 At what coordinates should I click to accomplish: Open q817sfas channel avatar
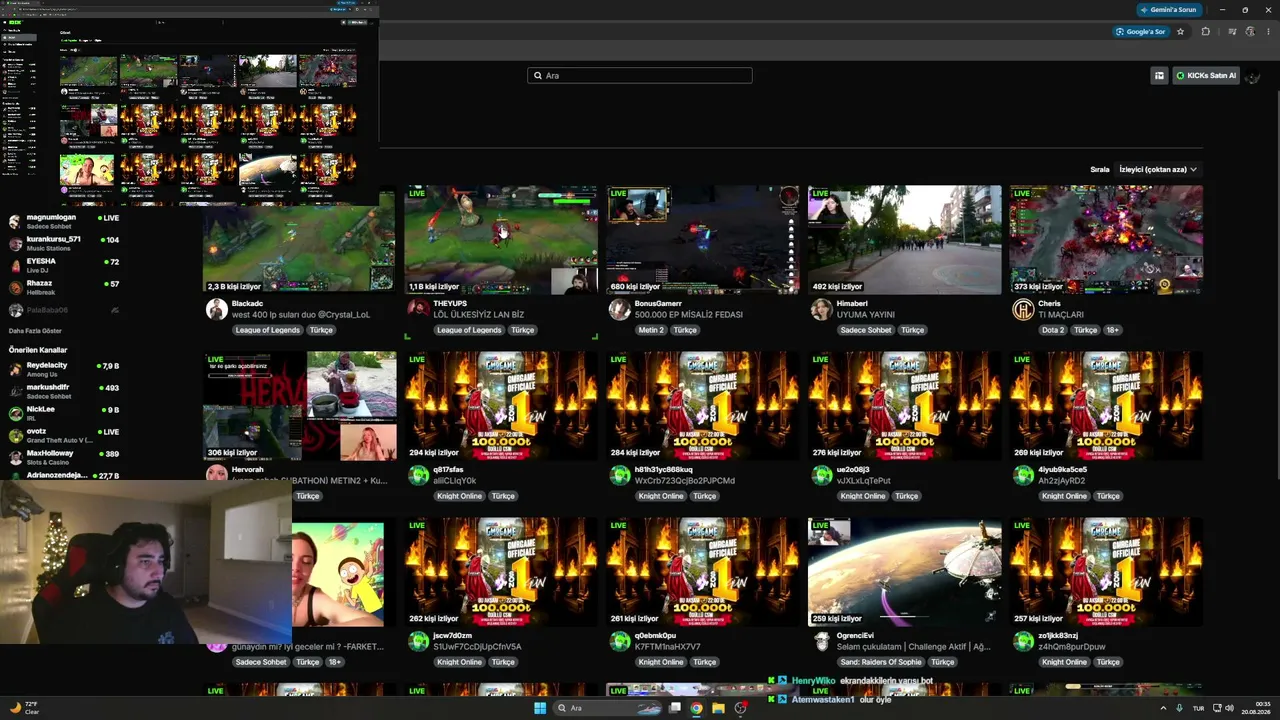pos(418,475)
